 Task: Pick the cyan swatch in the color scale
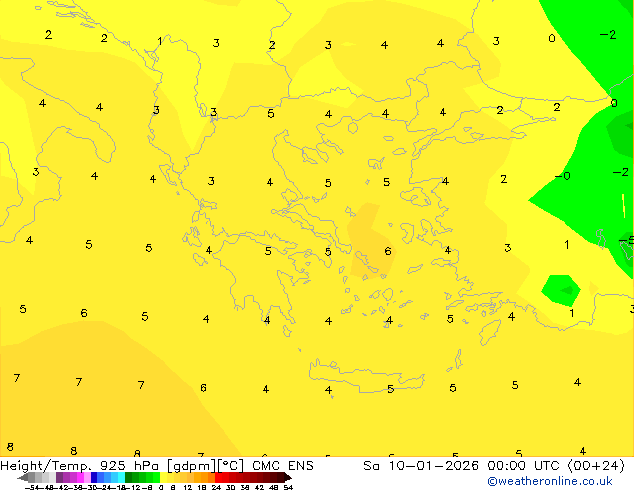(x=121, y=477)
